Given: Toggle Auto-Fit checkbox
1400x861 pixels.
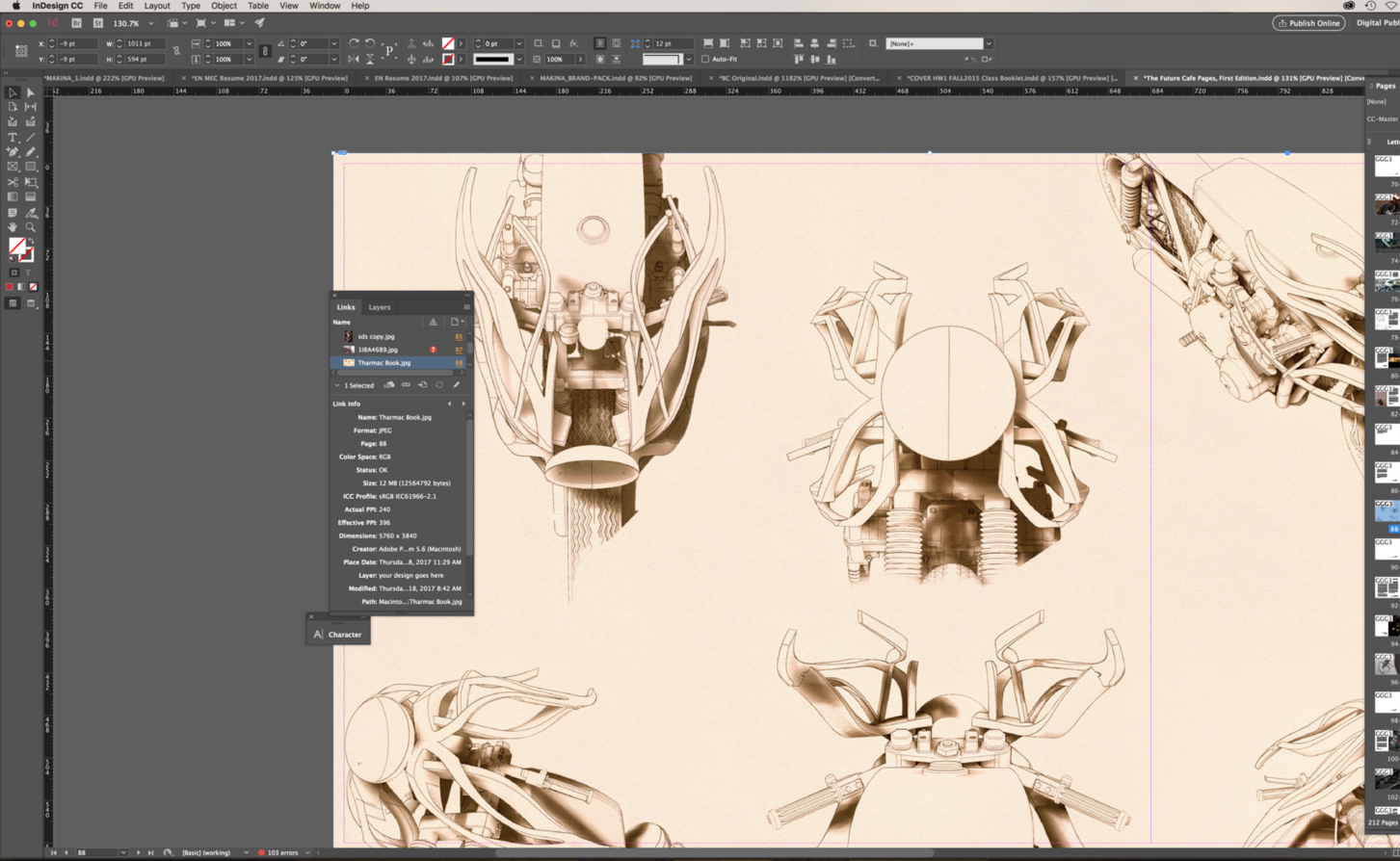Looking at the screenshot, I should point(705,59).
